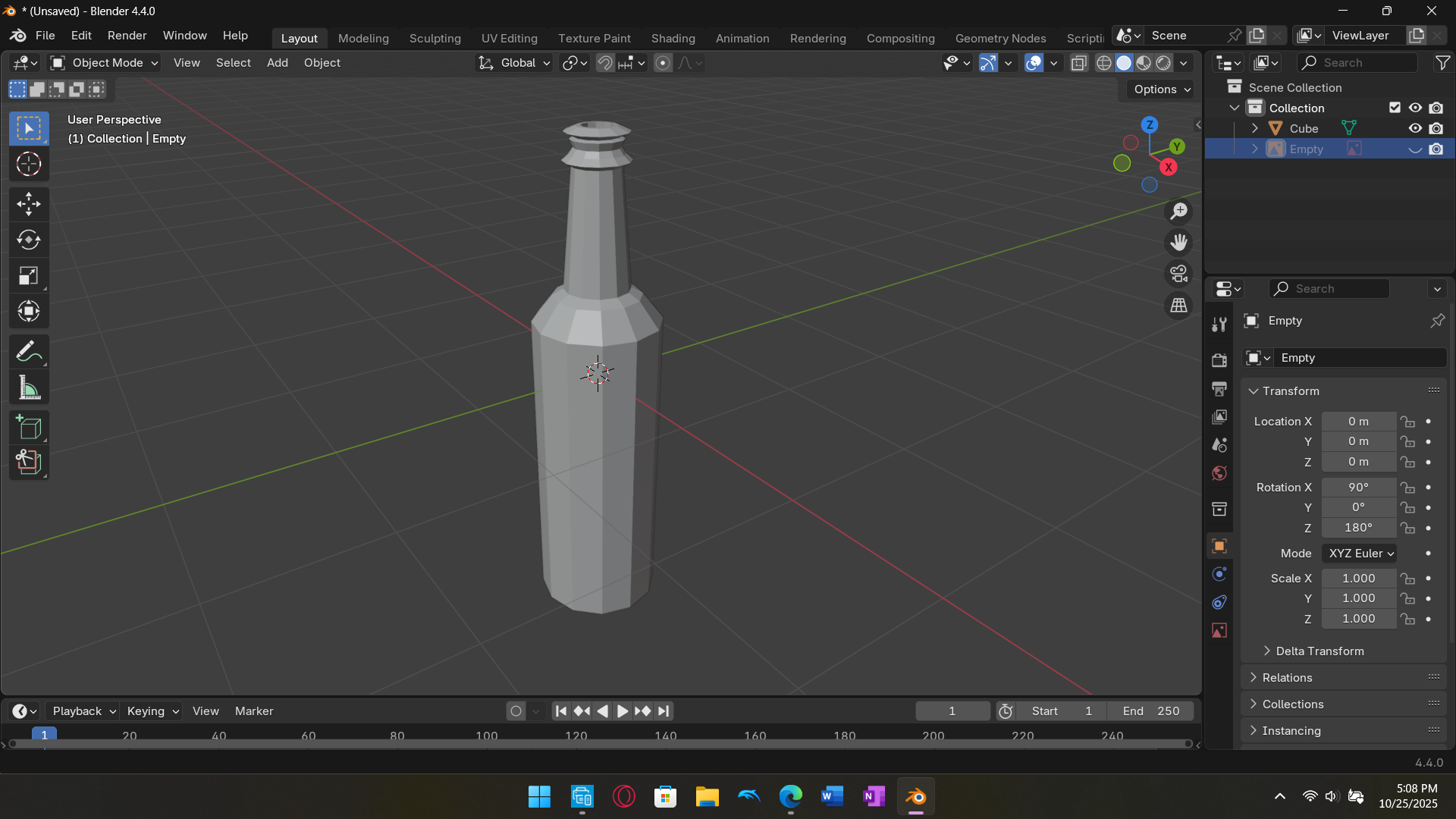Select the Cursor tool in the toolbar
The height and width of the screenshot is (819, 1456).
[29, 164]
